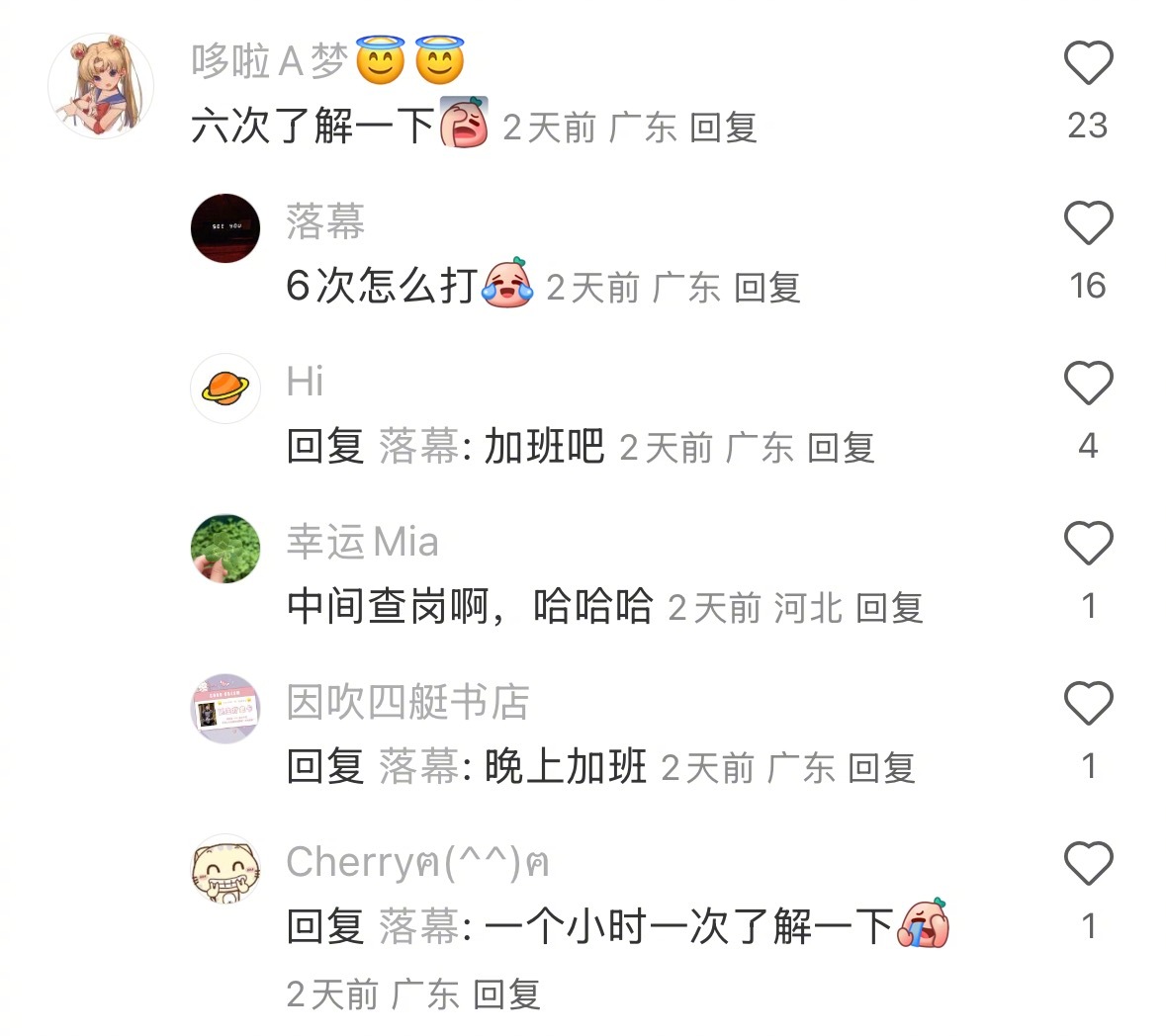Viewport: 1166px width, 1036px height.
Task: Open 哆啦A梦's Sailor Moon avatar
Action: (x=101, y=85)
